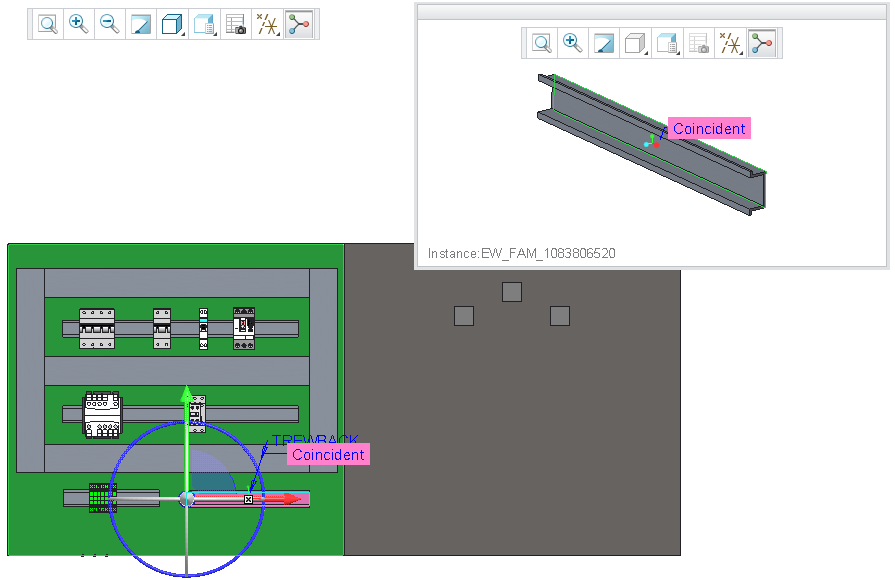The width and height of the screenshot is (895, 580).
Task: Click View Manager icon in main toolbar
Action: (x=235, y=25)
